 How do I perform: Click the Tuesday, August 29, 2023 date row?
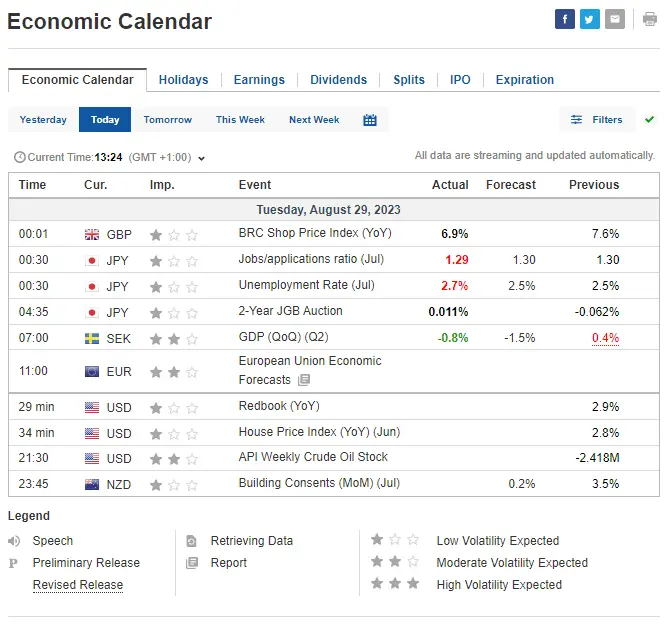[x=334, y=209]
